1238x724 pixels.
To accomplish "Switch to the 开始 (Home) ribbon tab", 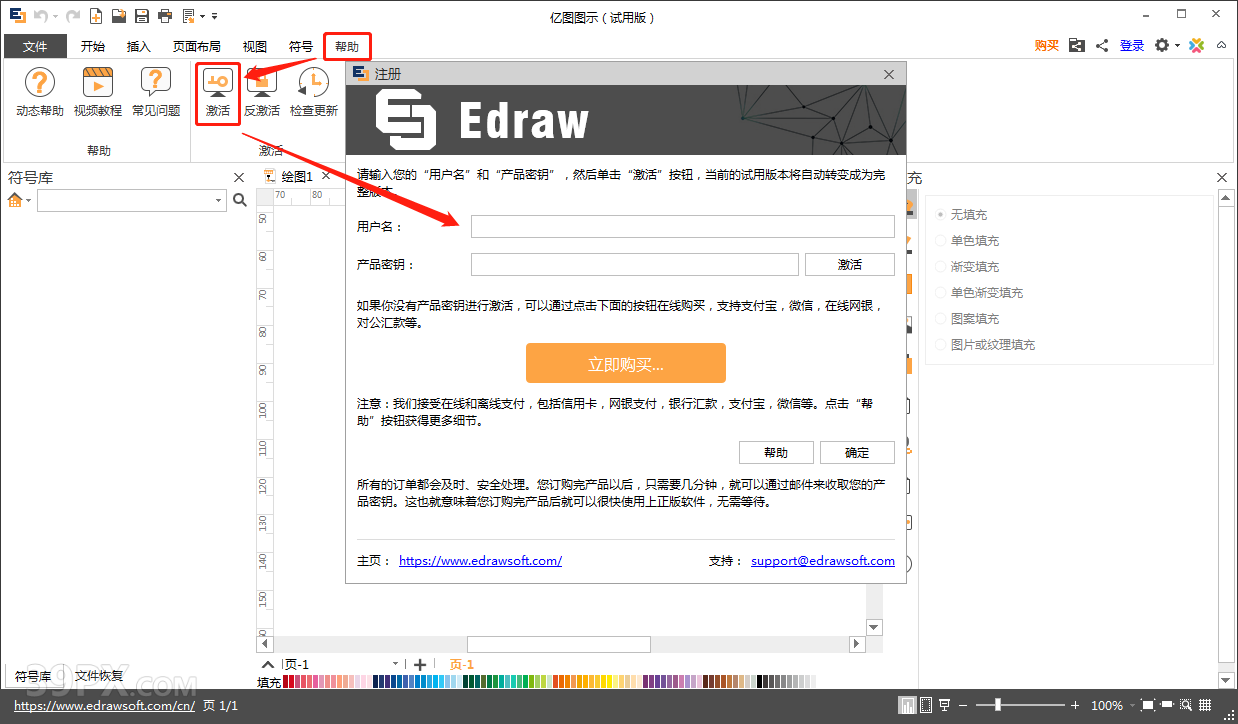I will click(x=93, y=47).
